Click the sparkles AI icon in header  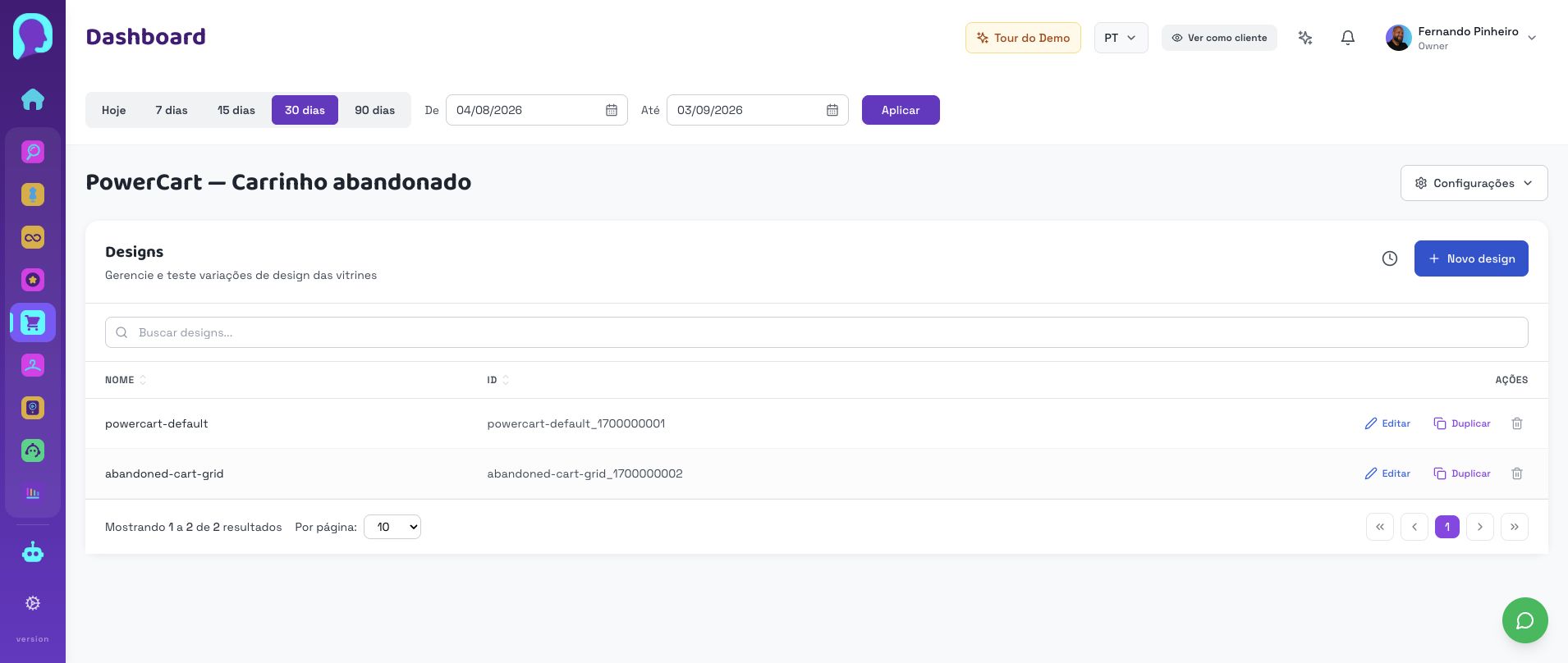[1305, 38]
